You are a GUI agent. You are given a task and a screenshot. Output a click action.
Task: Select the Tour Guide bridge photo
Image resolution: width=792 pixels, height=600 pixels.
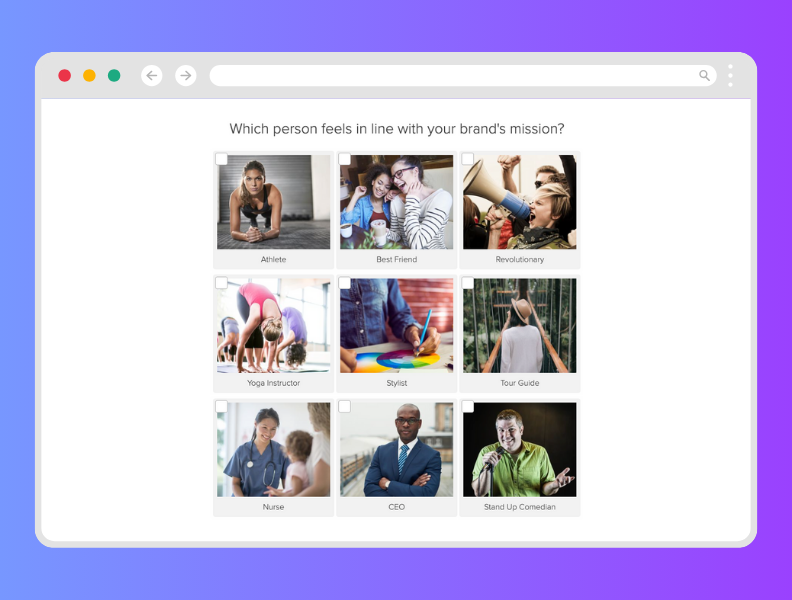click(x=520, y=326)
